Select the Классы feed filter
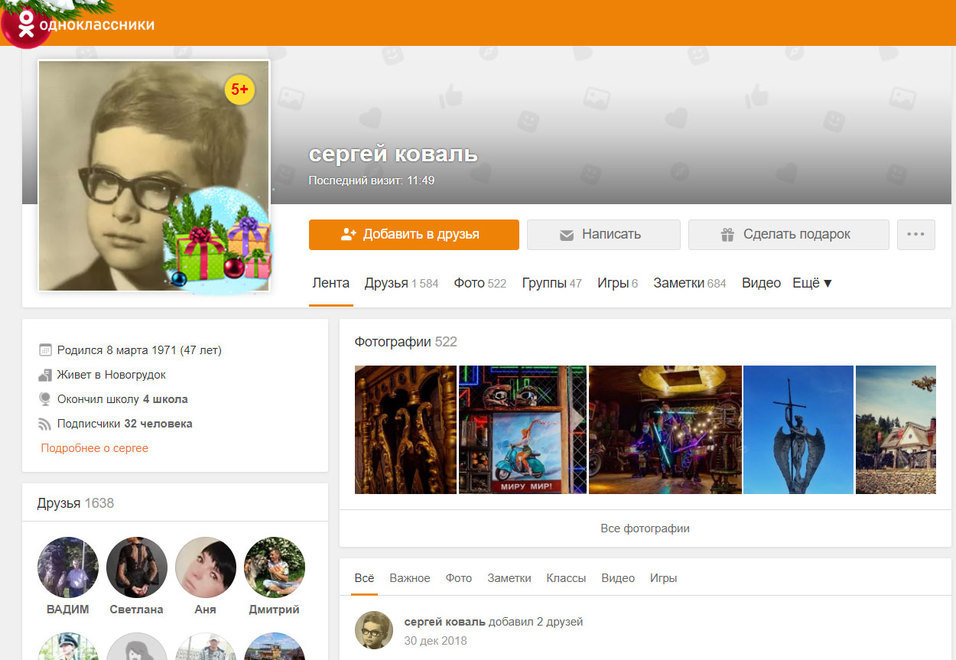This screenshot has height=660, width=956. tap(566, 578)
